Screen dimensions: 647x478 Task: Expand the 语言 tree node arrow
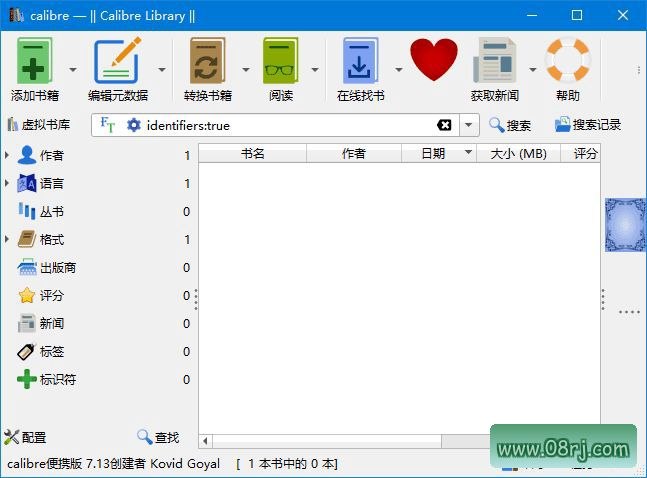(x=7, y=183)
